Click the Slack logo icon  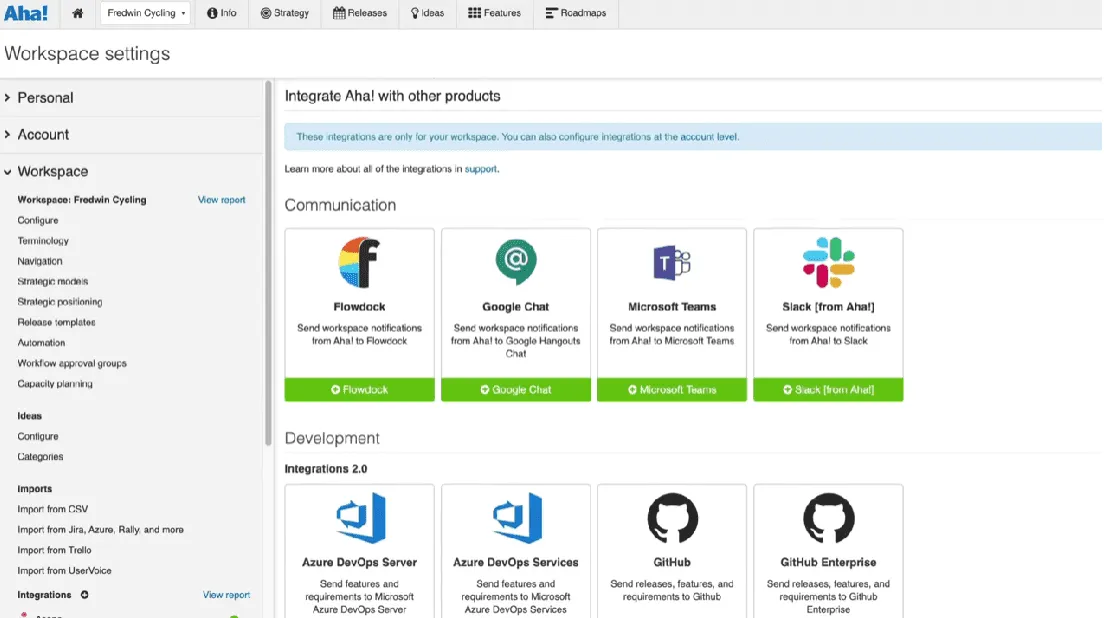tap(828, 263)
